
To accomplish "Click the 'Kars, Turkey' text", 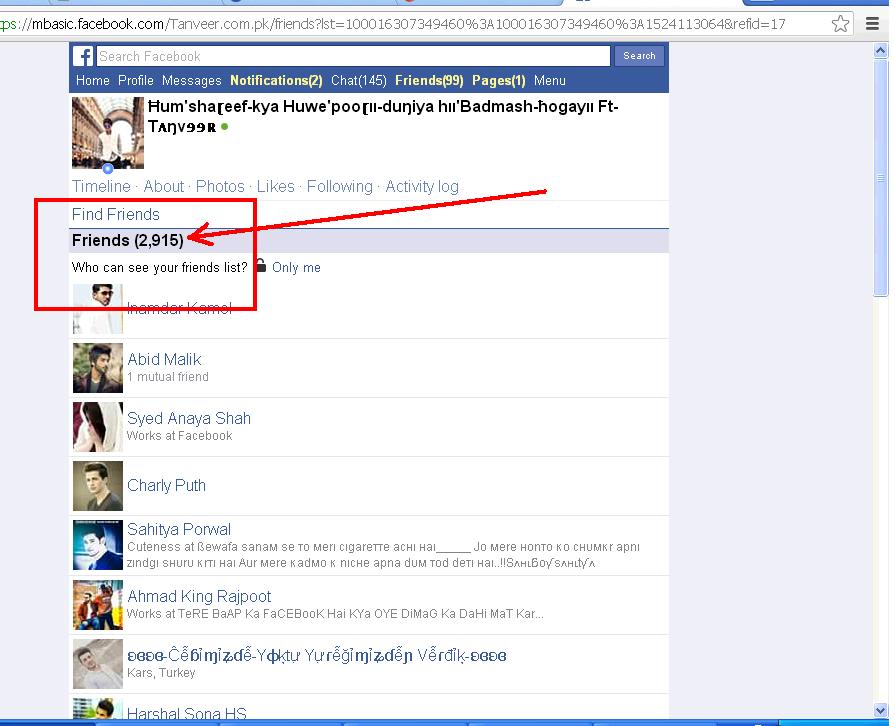I will pos(161,673).
